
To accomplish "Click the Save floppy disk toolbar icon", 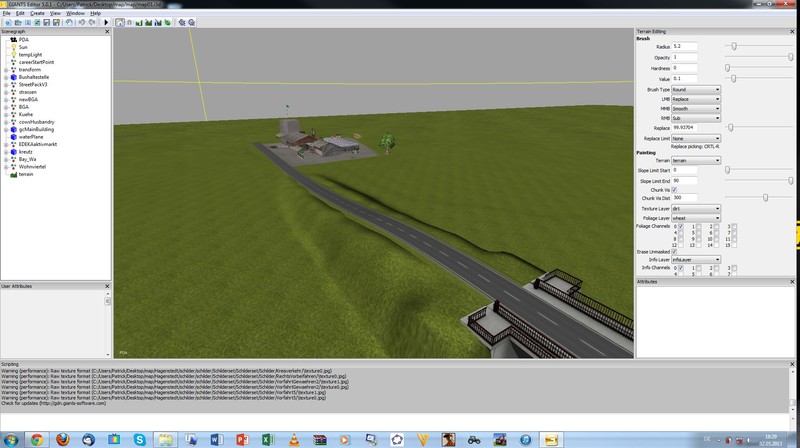I will pos(46,22).
